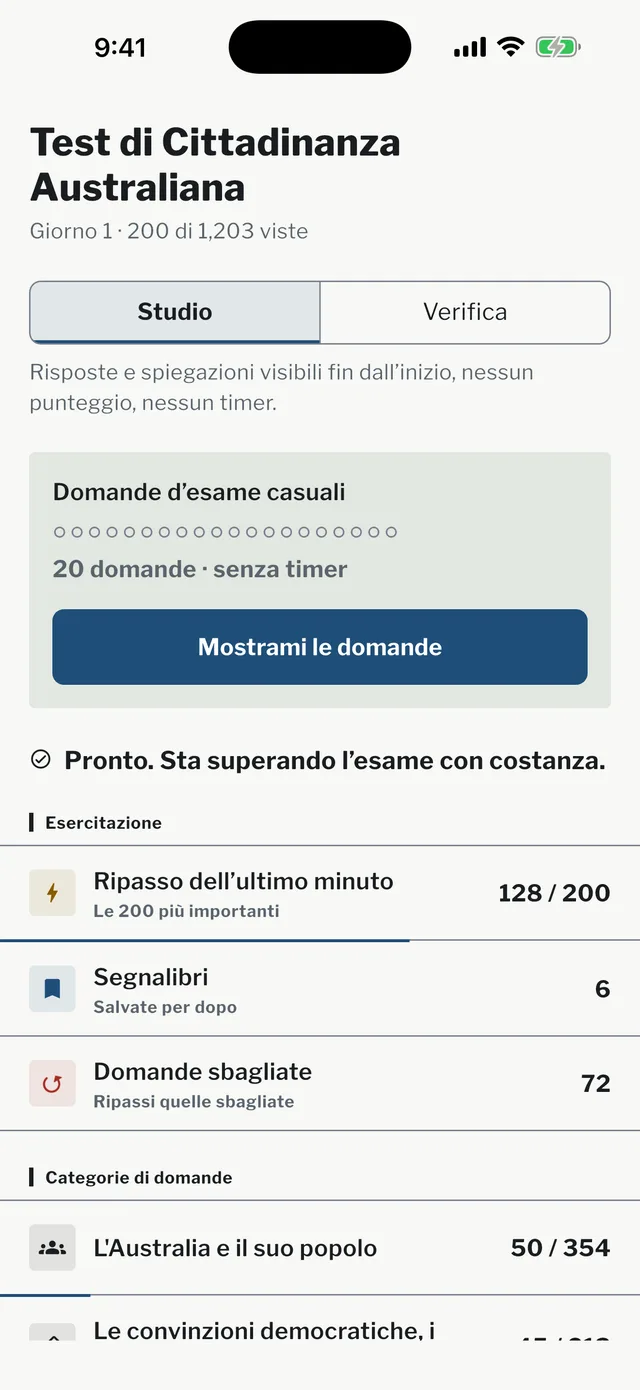Image resolution: width=640 pixels, height=1390 pixels.
Task: Open Ripasso dell'ultimo minuto practice set
Action: tap(320, 893)
